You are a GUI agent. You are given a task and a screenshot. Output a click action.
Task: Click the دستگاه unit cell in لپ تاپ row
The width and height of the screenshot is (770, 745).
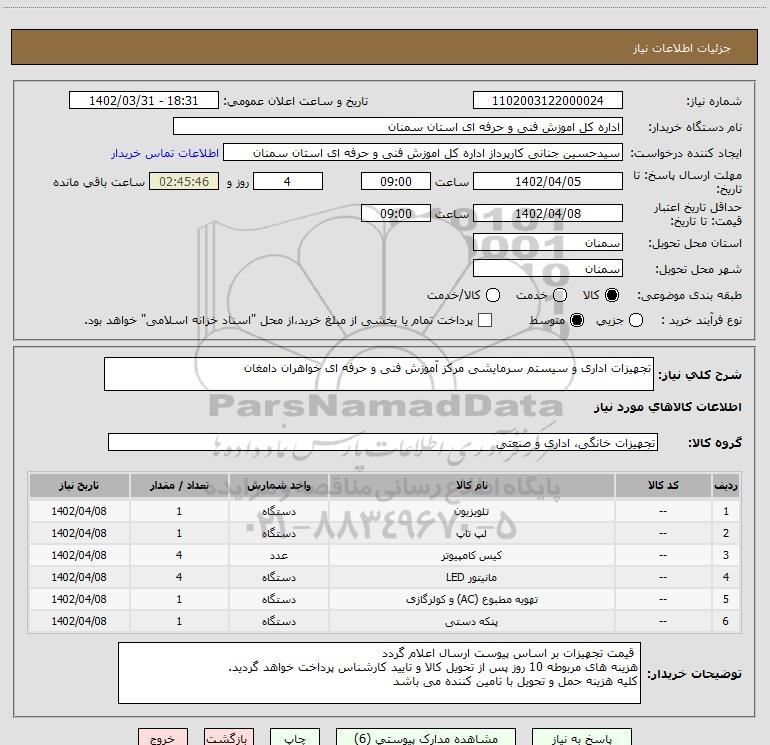click(x=278, y=533)
